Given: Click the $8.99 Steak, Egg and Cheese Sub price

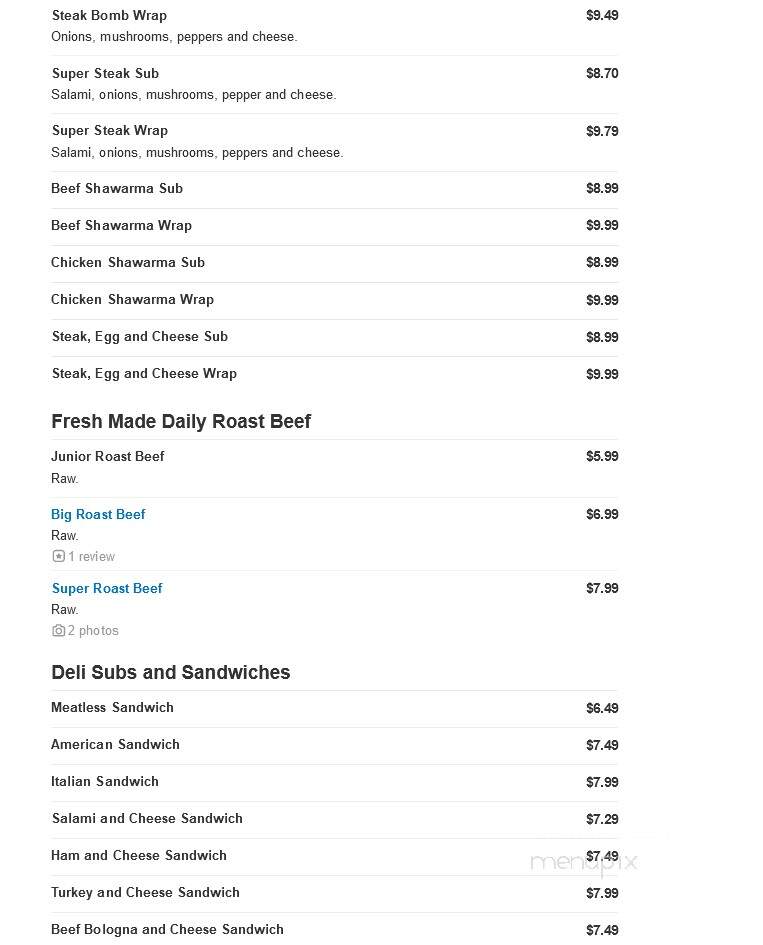Looking at the screenshot, I should 602,337.
